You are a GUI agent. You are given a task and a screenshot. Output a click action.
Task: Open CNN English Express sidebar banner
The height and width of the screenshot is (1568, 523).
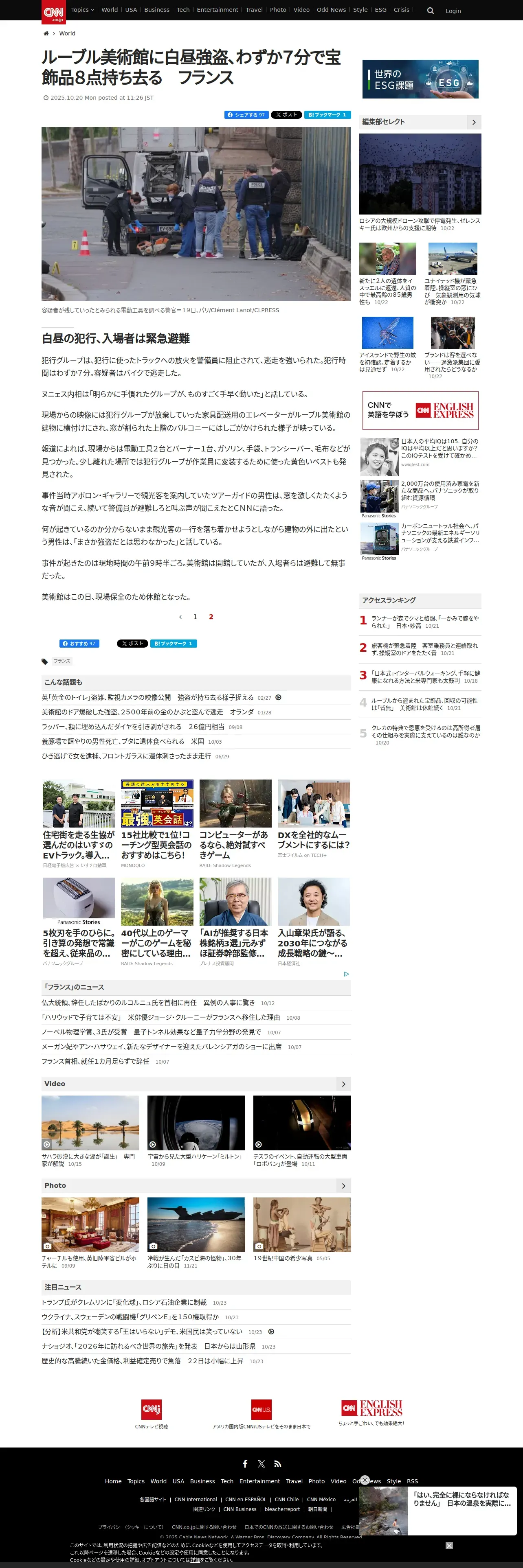click(420, 410)
